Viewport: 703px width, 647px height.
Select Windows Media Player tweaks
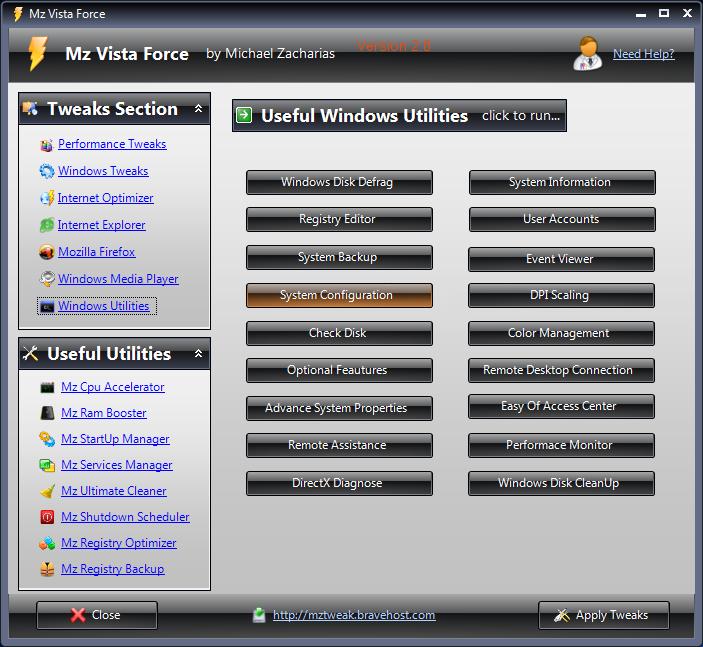(x=118, y=279)
